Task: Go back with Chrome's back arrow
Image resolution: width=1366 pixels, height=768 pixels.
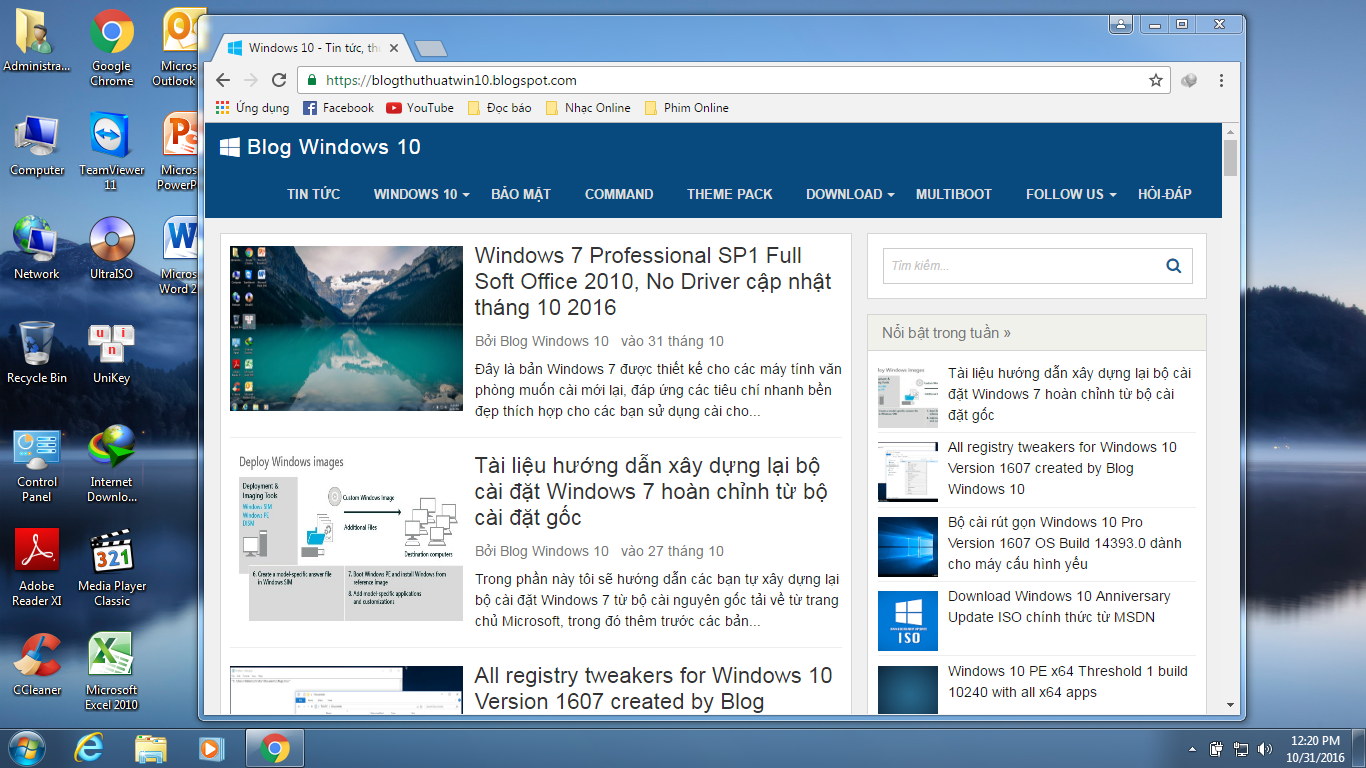Action: point(223,80)
